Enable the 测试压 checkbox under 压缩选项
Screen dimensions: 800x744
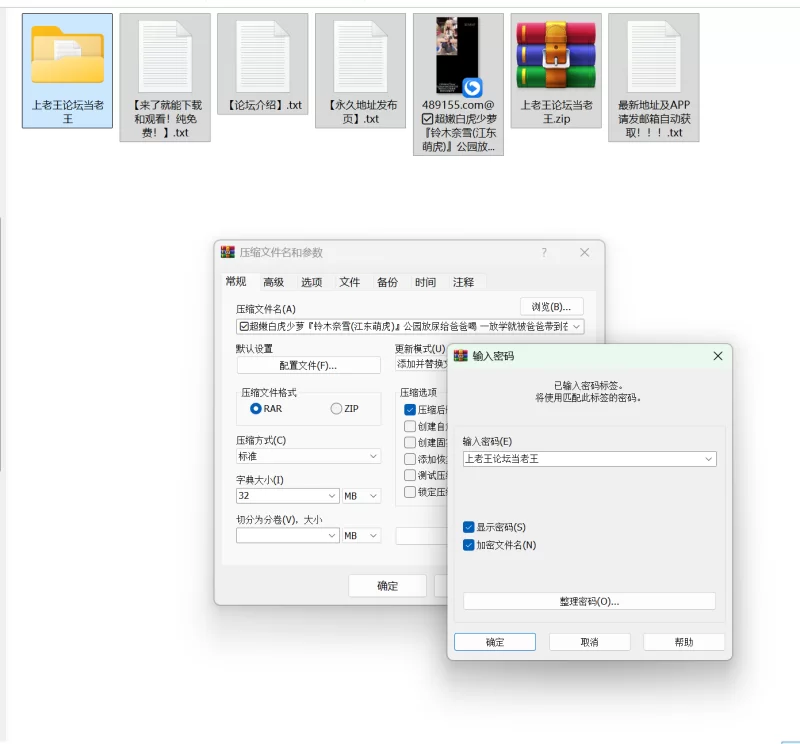coord(410,475)
